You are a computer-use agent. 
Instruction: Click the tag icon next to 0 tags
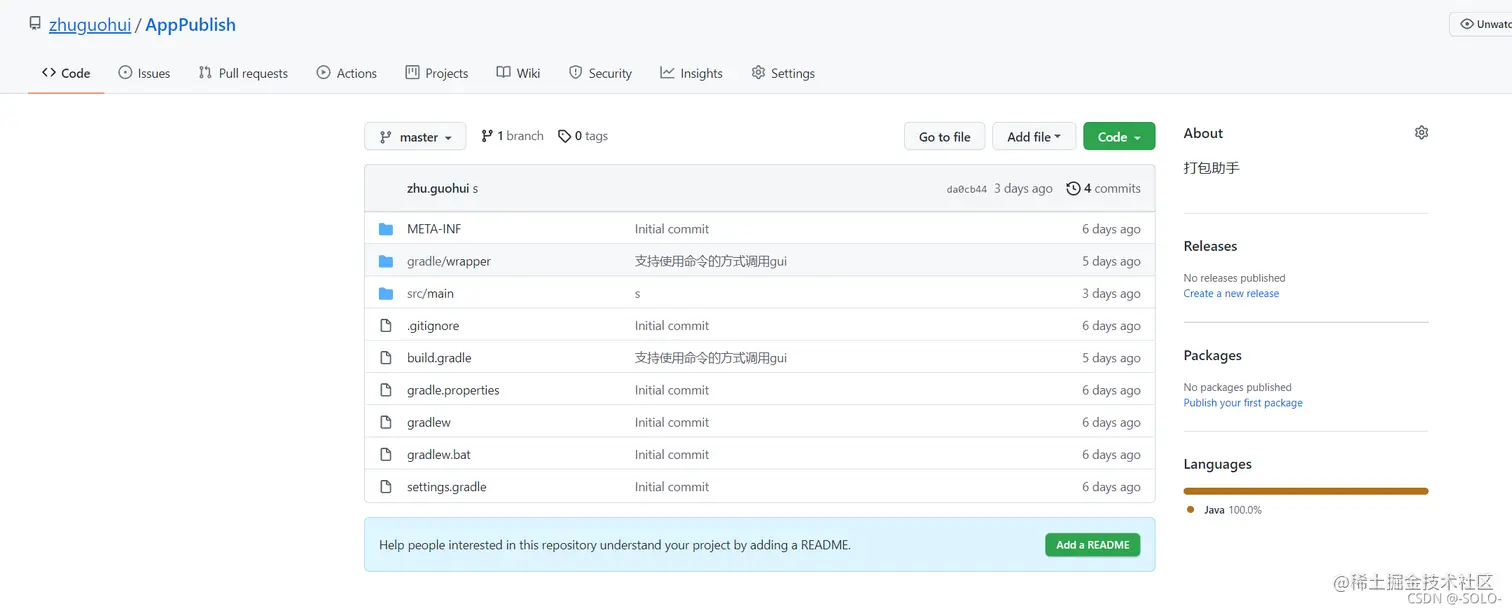[564, 136]
